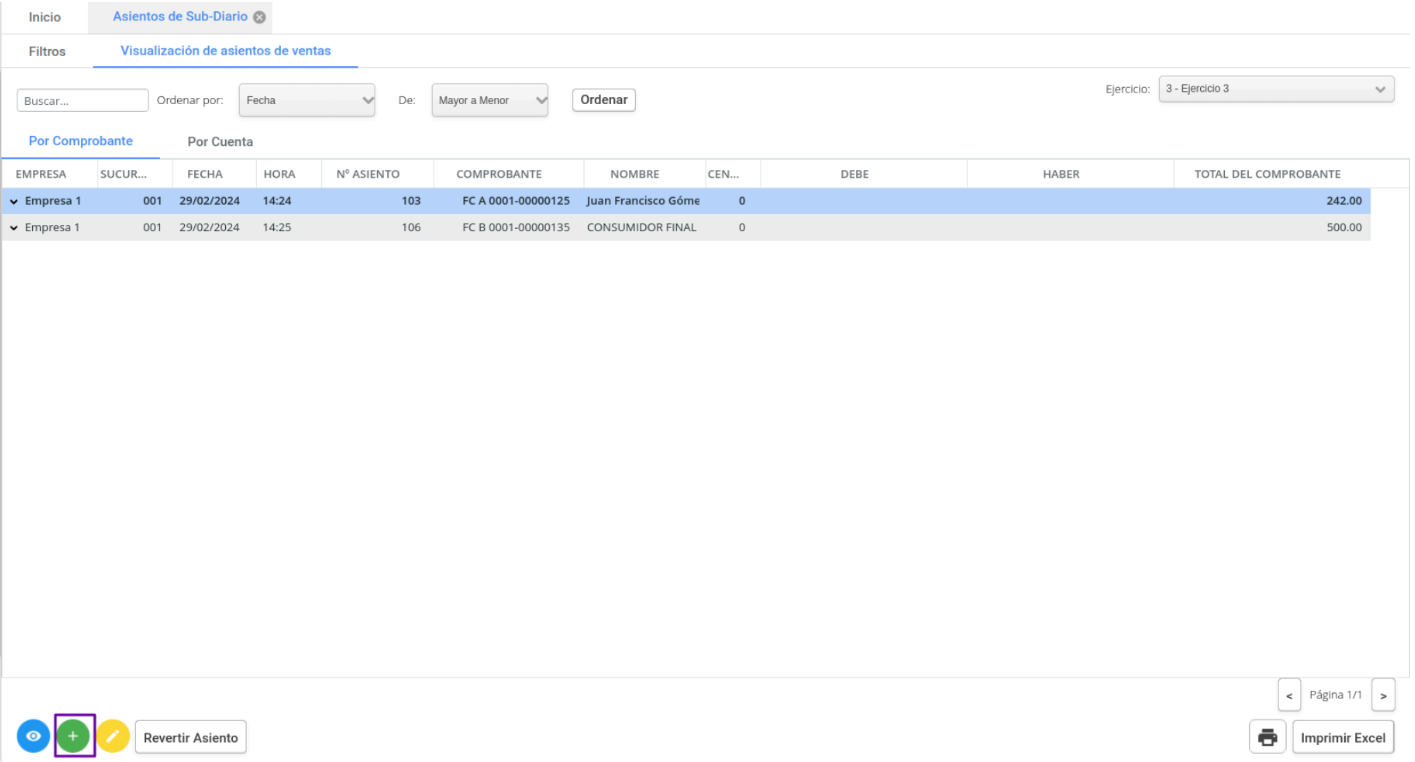Screen dimensions: 1415x762
Task: Expand the FC B 0001-00000135 row chevron
Action: pos(14,228)
